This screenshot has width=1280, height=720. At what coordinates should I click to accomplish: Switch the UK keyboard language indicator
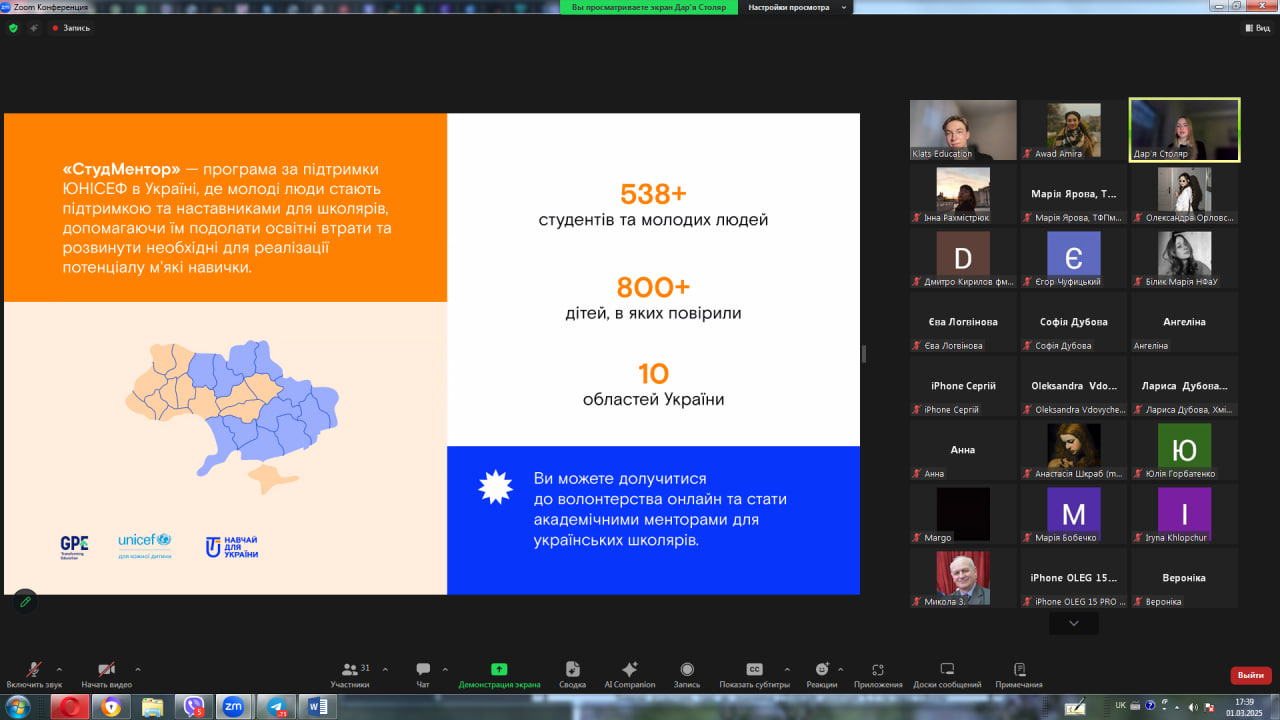(x=1120, y=706)
